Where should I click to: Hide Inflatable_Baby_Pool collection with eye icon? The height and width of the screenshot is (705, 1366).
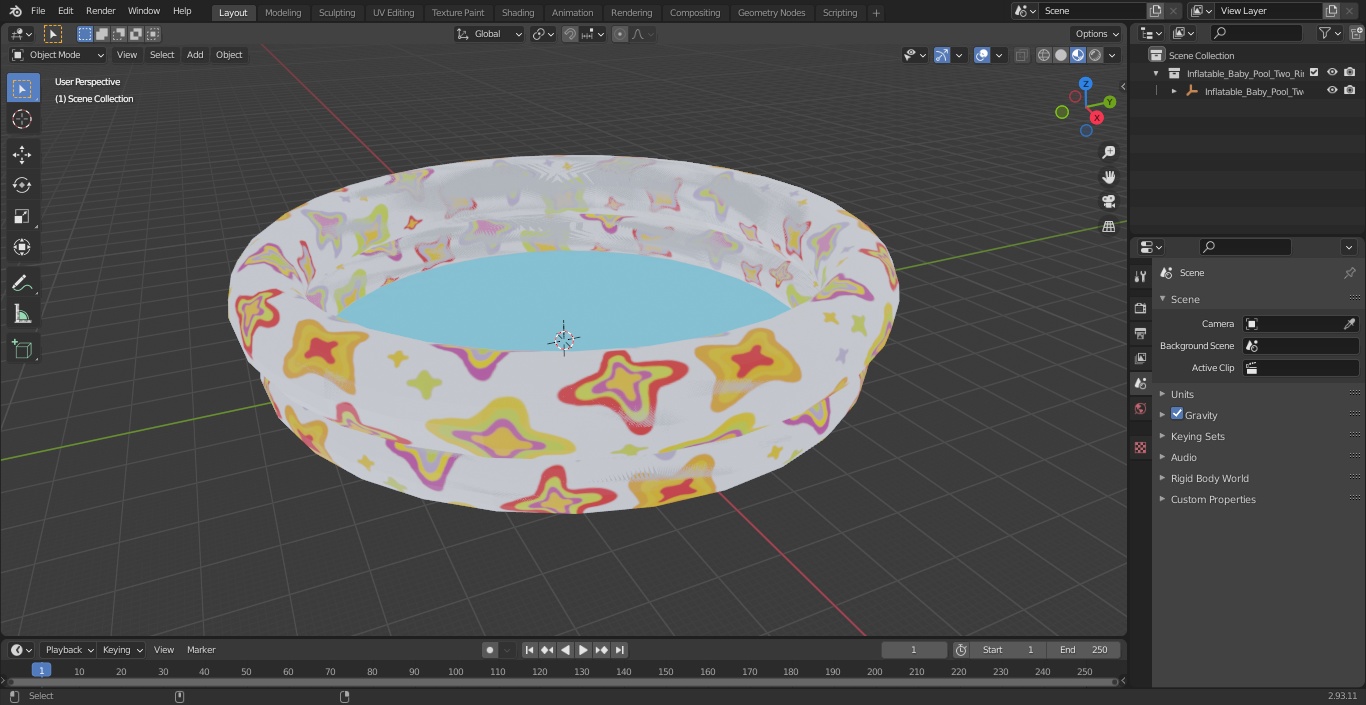[1332, 72]
